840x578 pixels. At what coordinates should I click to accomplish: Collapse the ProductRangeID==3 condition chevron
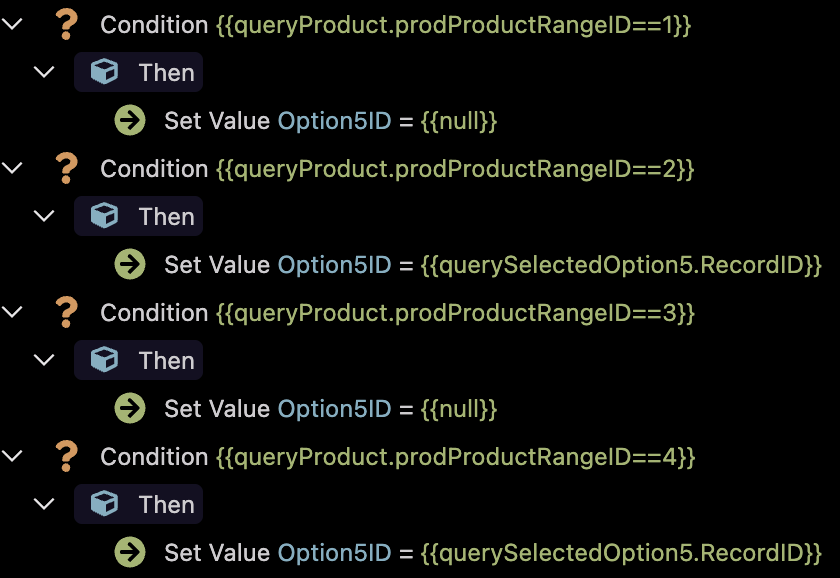pos(12,312)
